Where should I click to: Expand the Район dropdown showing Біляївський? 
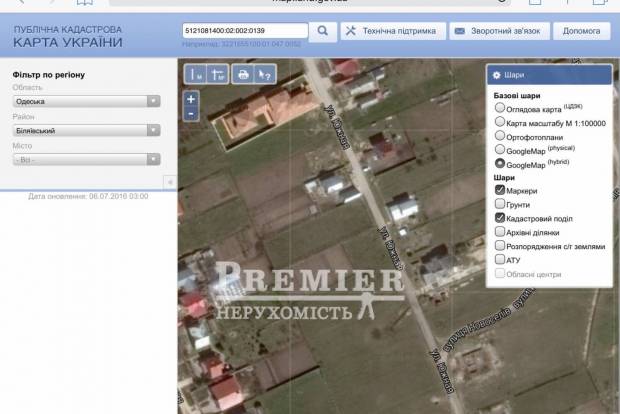coord(86,130)
